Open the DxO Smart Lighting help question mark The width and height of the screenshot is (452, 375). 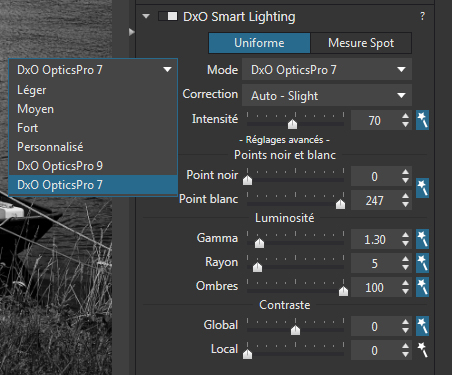tap(422, 16)
